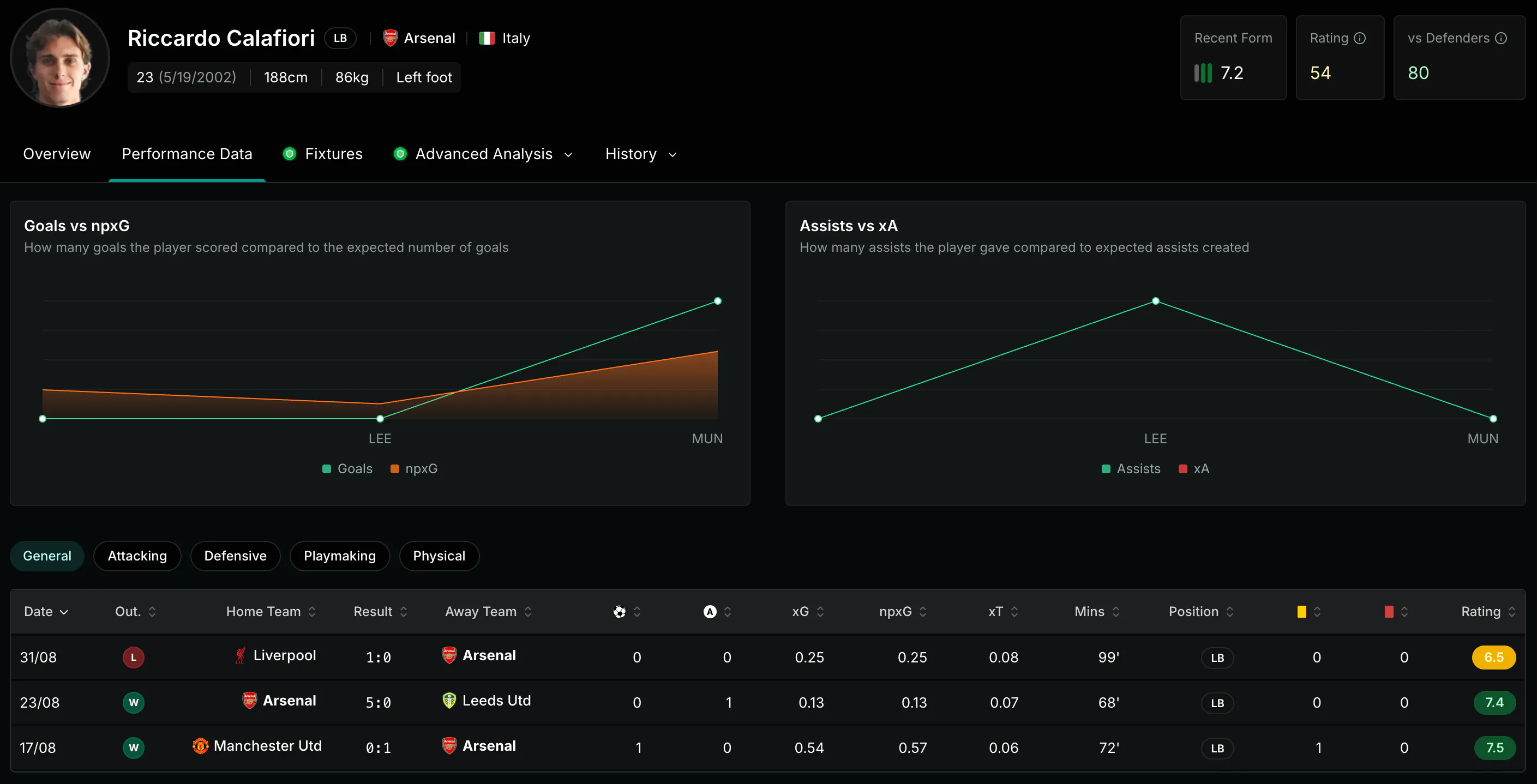Toggle Goals series in chart legend
Image resolution: width=1537 pixels, height=784 pixels.
point(347,469)
